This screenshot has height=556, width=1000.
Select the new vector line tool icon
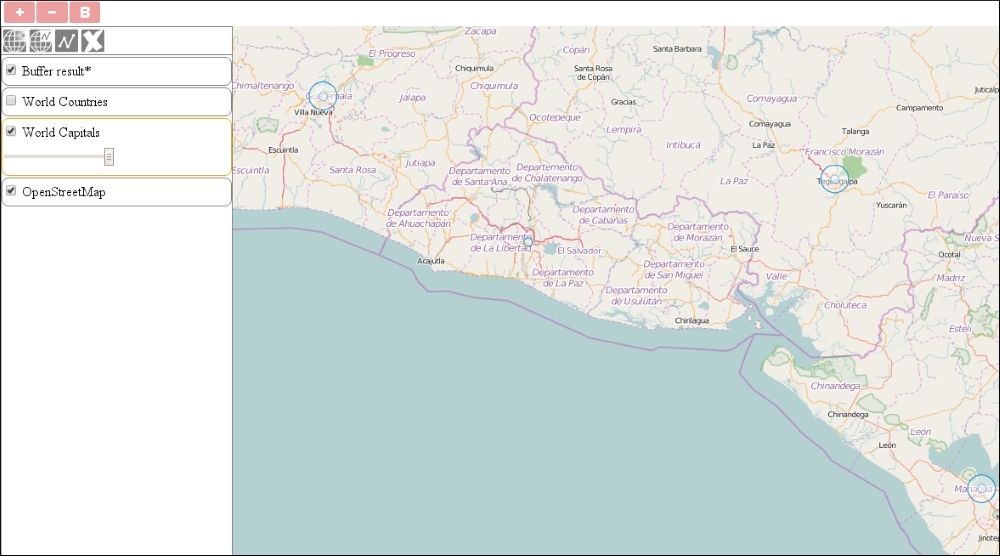[67, 41]
